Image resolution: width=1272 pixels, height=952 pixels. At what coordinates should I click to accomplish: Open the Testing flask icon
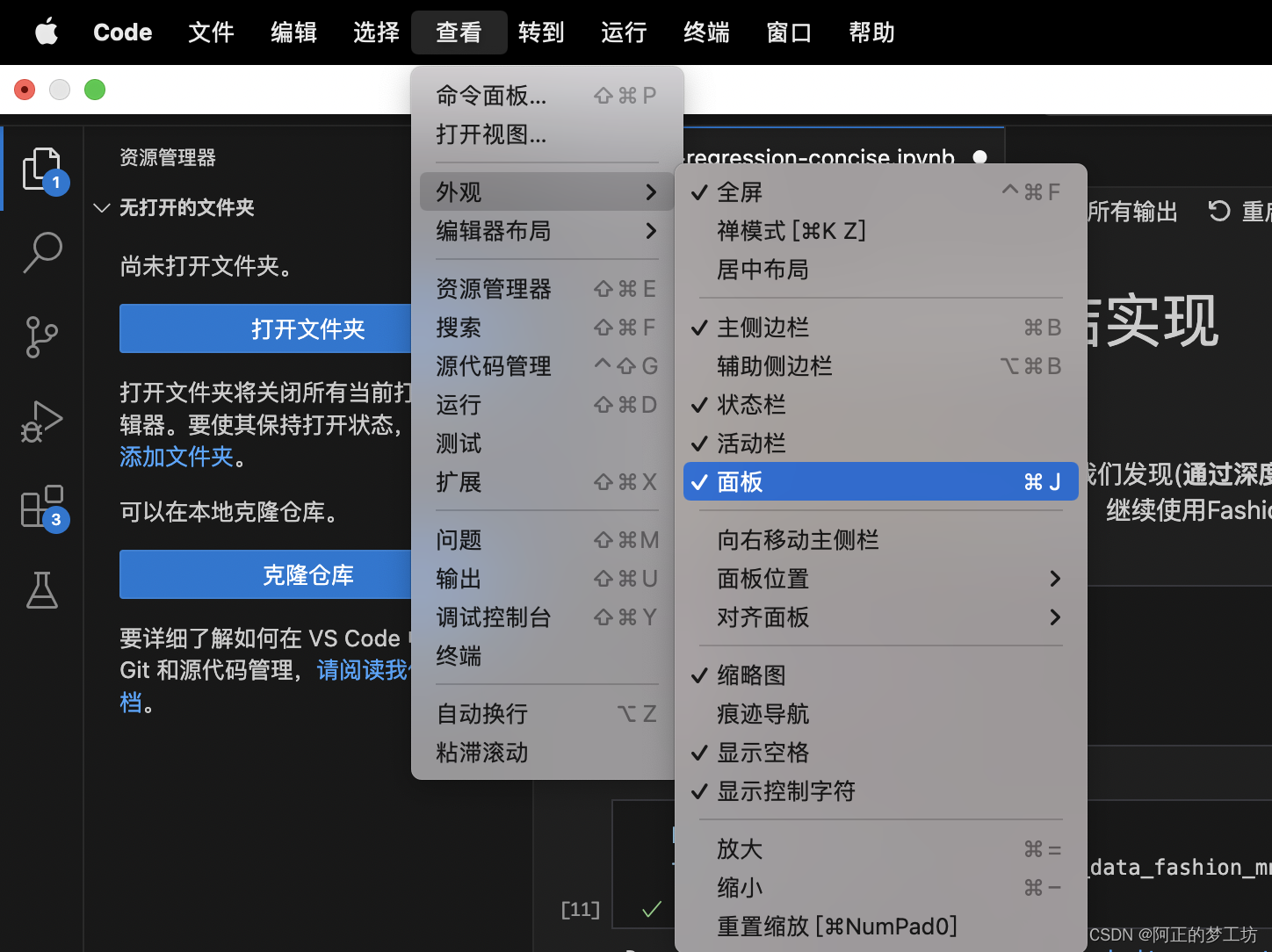click(x=42, y=590)
